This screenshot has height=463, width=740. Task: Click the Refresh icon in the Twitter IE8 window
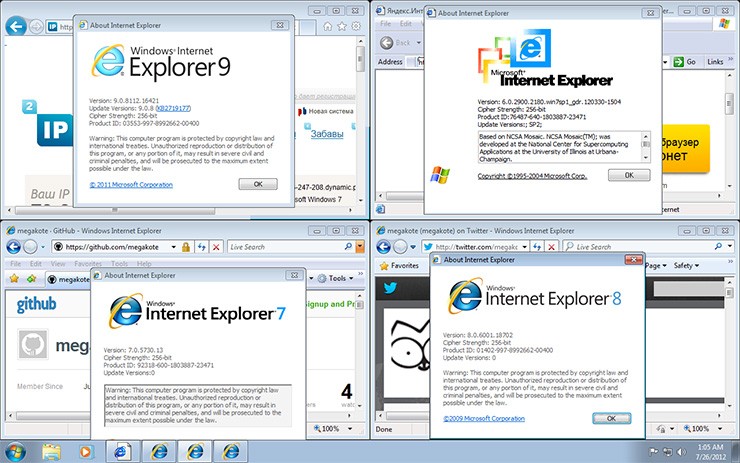(537, 246)
